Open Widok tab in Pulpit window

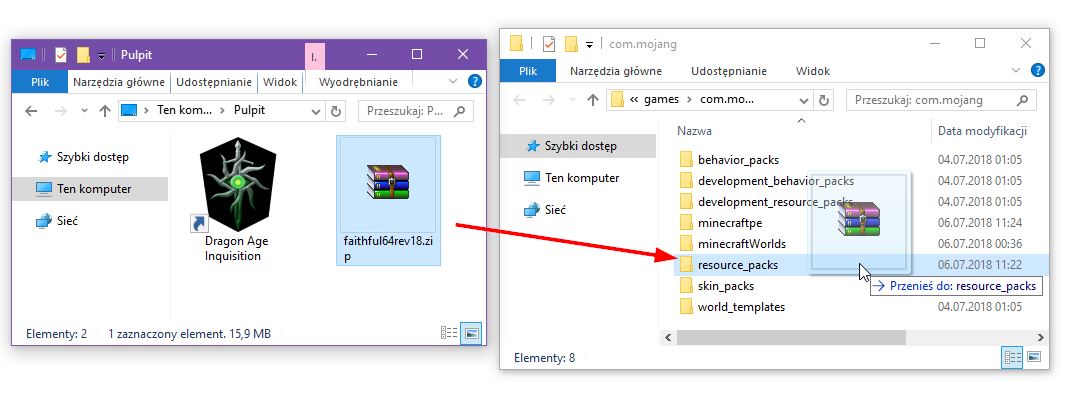(x=280, y=82)
